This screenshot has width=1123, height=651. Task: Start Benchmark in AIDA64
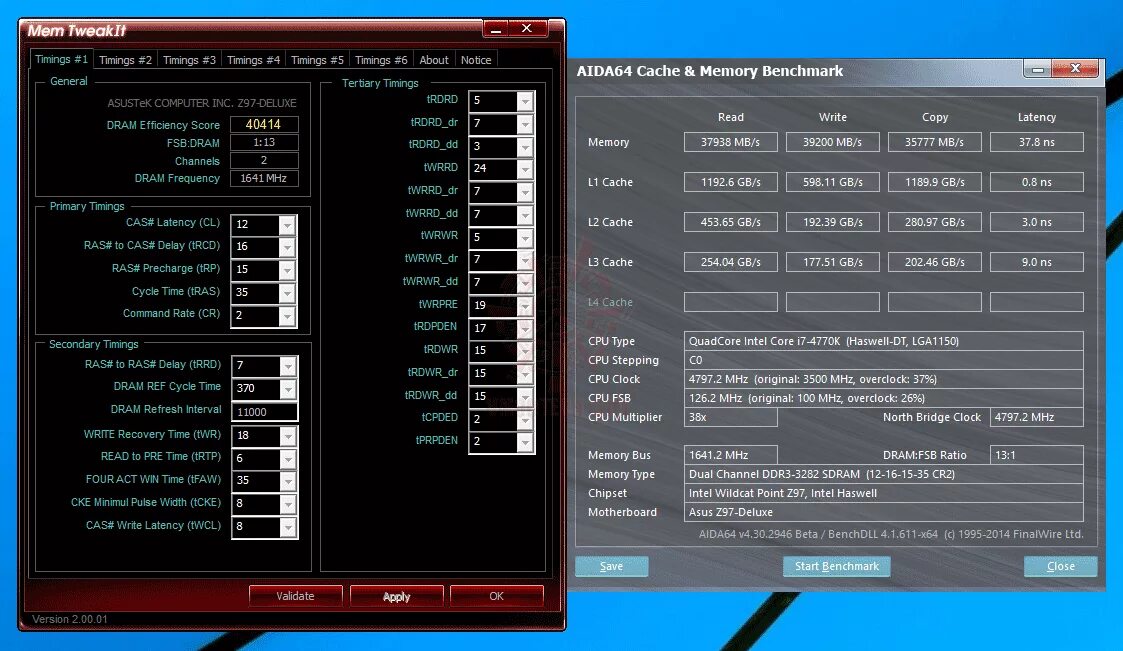[x=837, y=566]
